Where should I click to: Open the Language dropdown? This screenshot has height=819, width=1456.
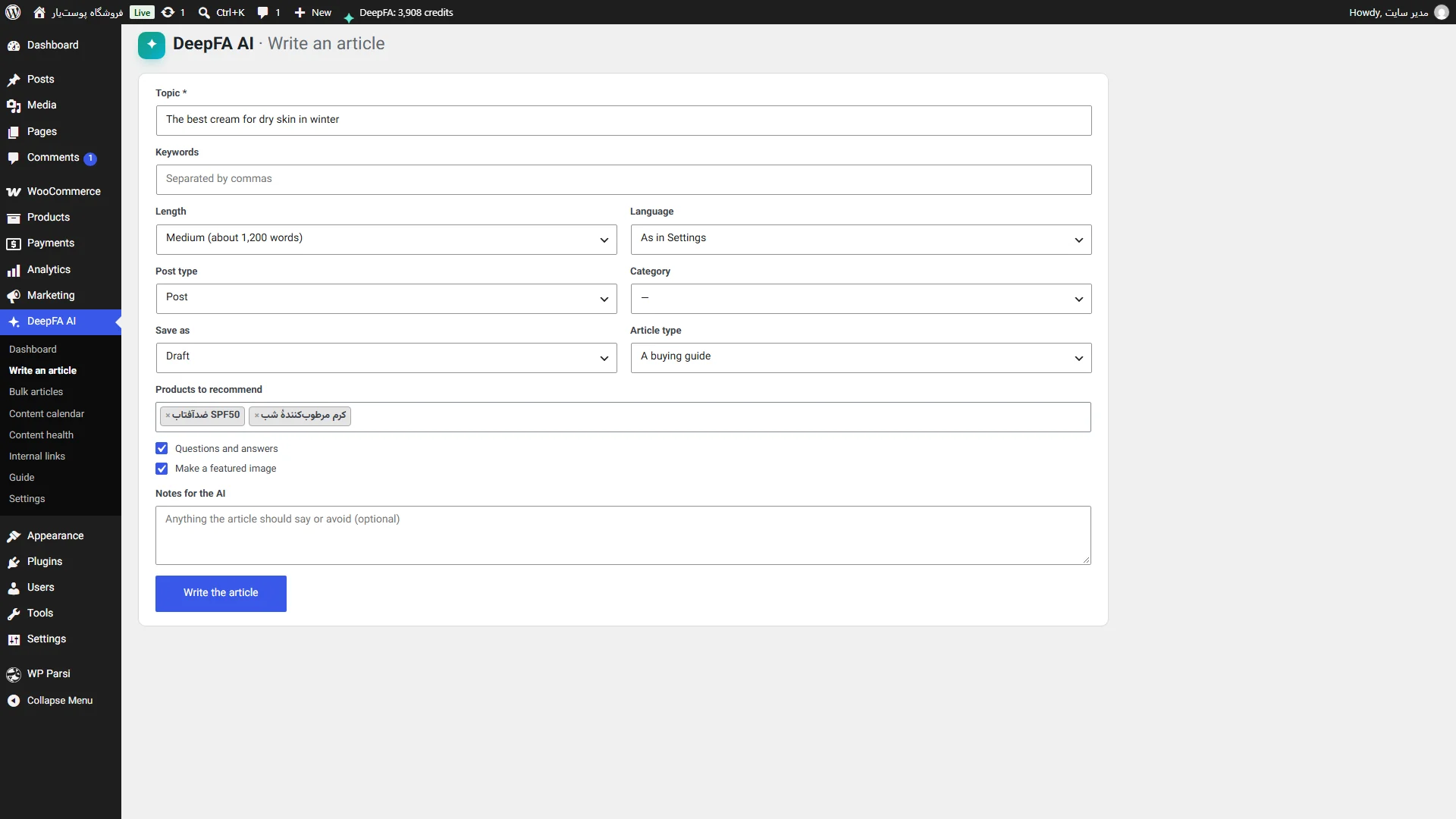[861, 239]
